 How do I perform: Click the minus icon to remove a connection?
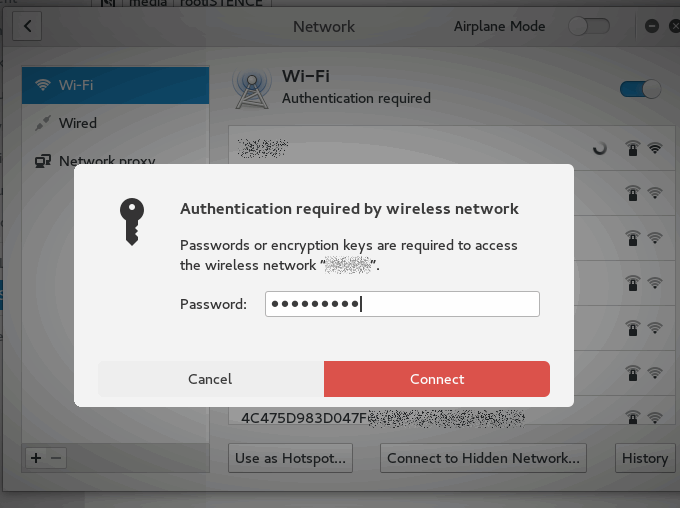(x=56, y=457)
